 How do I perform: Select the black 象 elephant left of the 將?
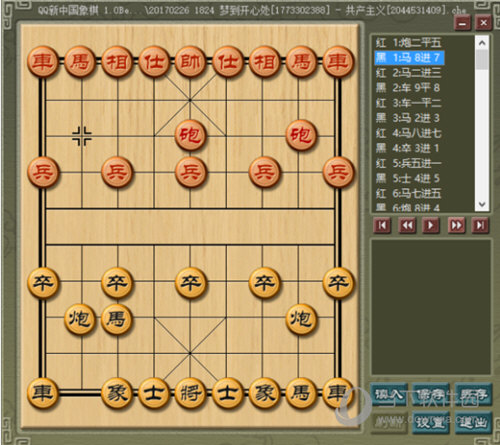point(117,393)
